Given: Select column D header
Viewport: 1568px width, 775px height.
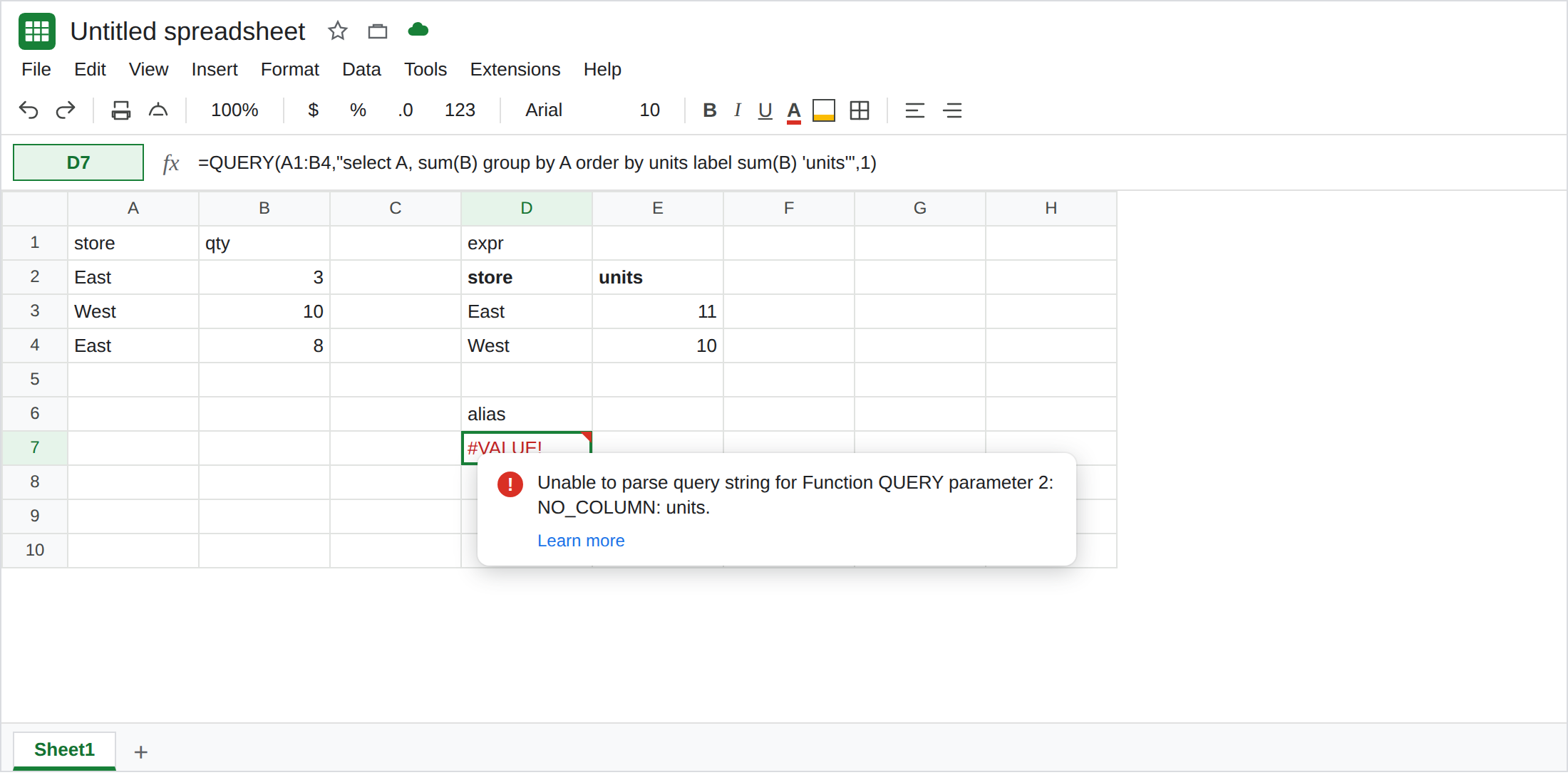Looking at the screenshot, I should click(527, 208).
